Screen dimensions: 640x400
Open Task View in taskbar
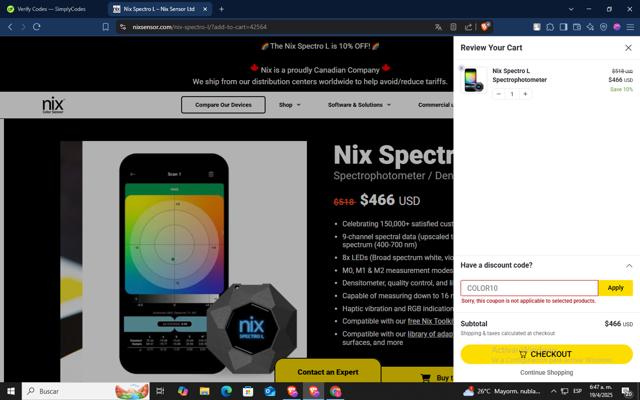pos(160,391)
